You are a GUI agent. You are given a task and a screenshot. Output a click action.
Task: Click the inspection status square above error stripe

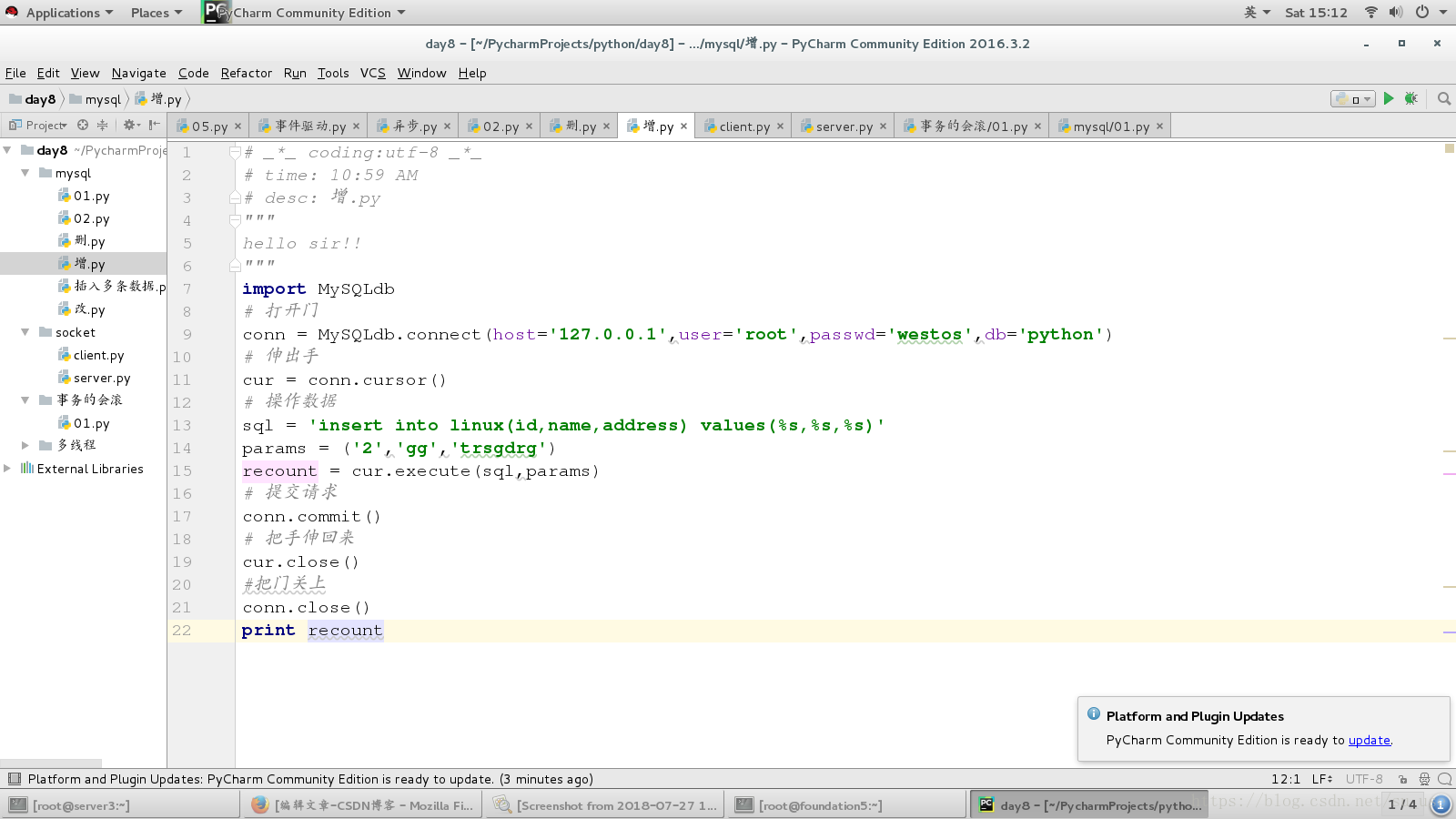[1450, 148]
